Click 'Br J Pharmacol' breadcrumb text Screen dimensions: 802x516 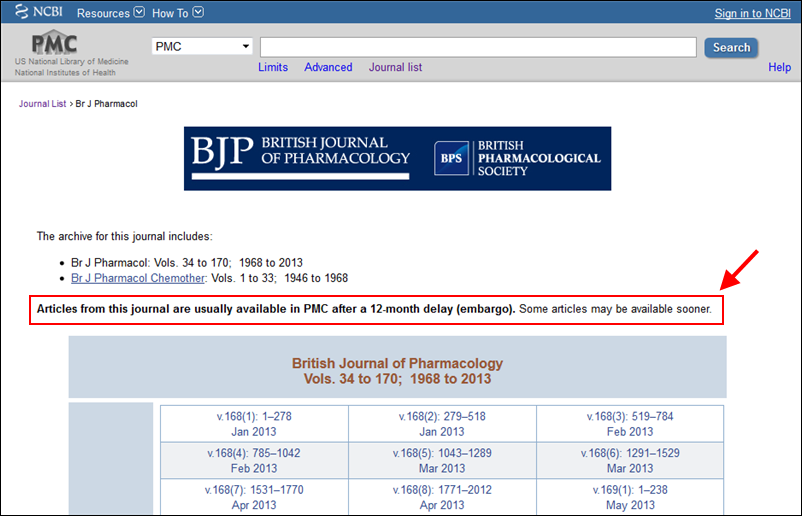point(106,104)
